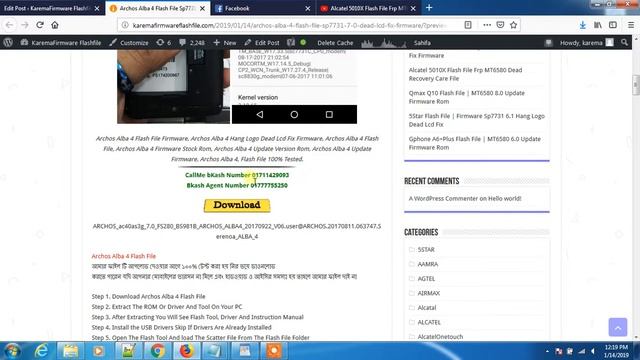Reload the current page

pyautogui.click(x=40, y=25)
